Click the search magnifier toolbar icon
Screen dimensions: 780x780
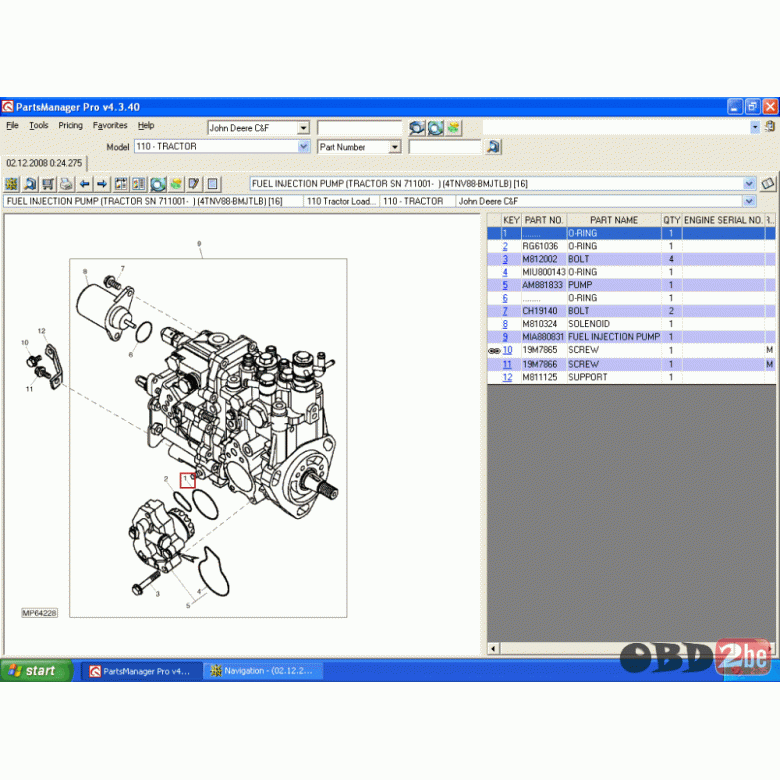pyautogui.click(x=30, y=184)
